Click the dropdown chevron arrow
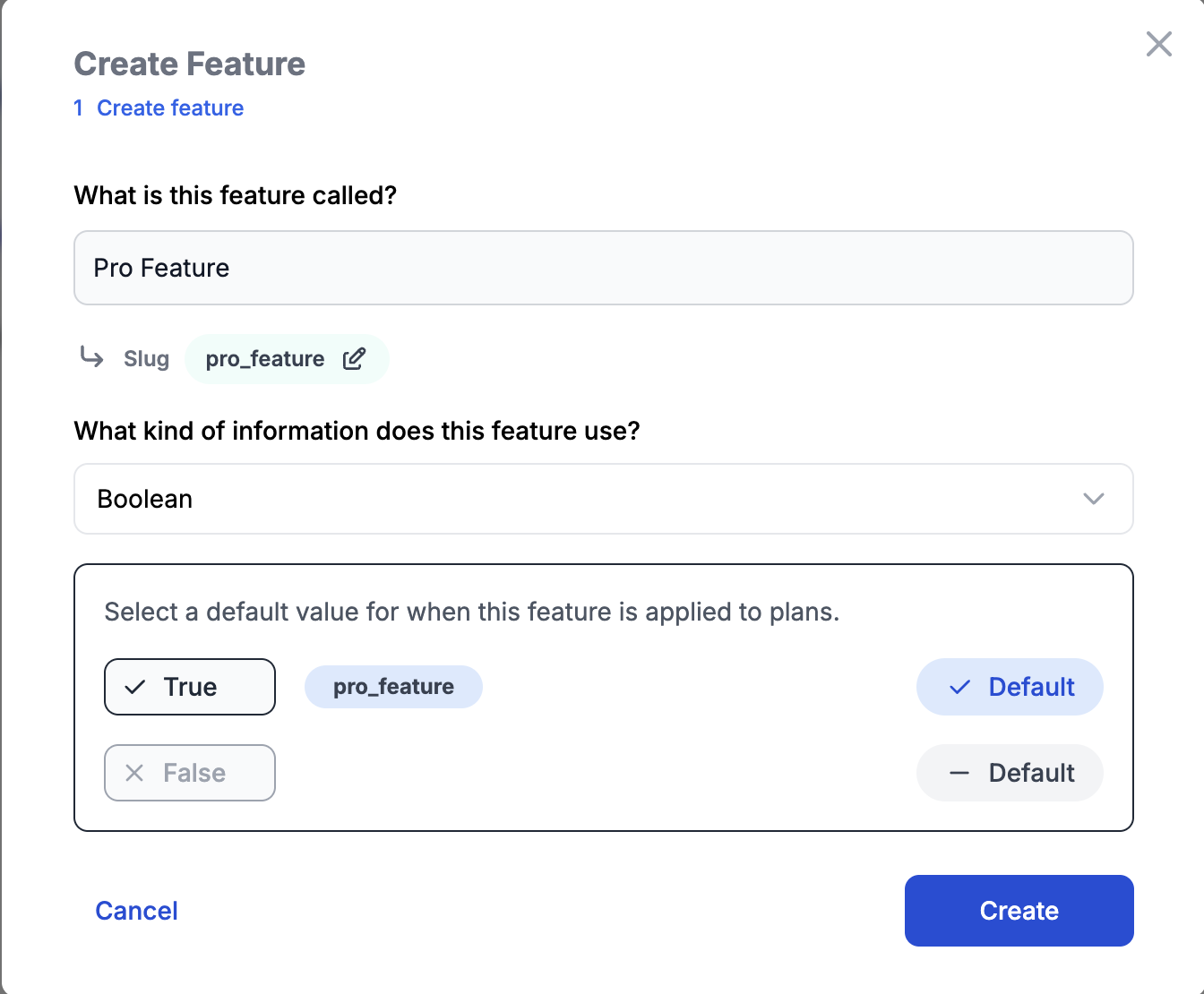This screenshot has height=994, width=1204. pos(1093,499)
